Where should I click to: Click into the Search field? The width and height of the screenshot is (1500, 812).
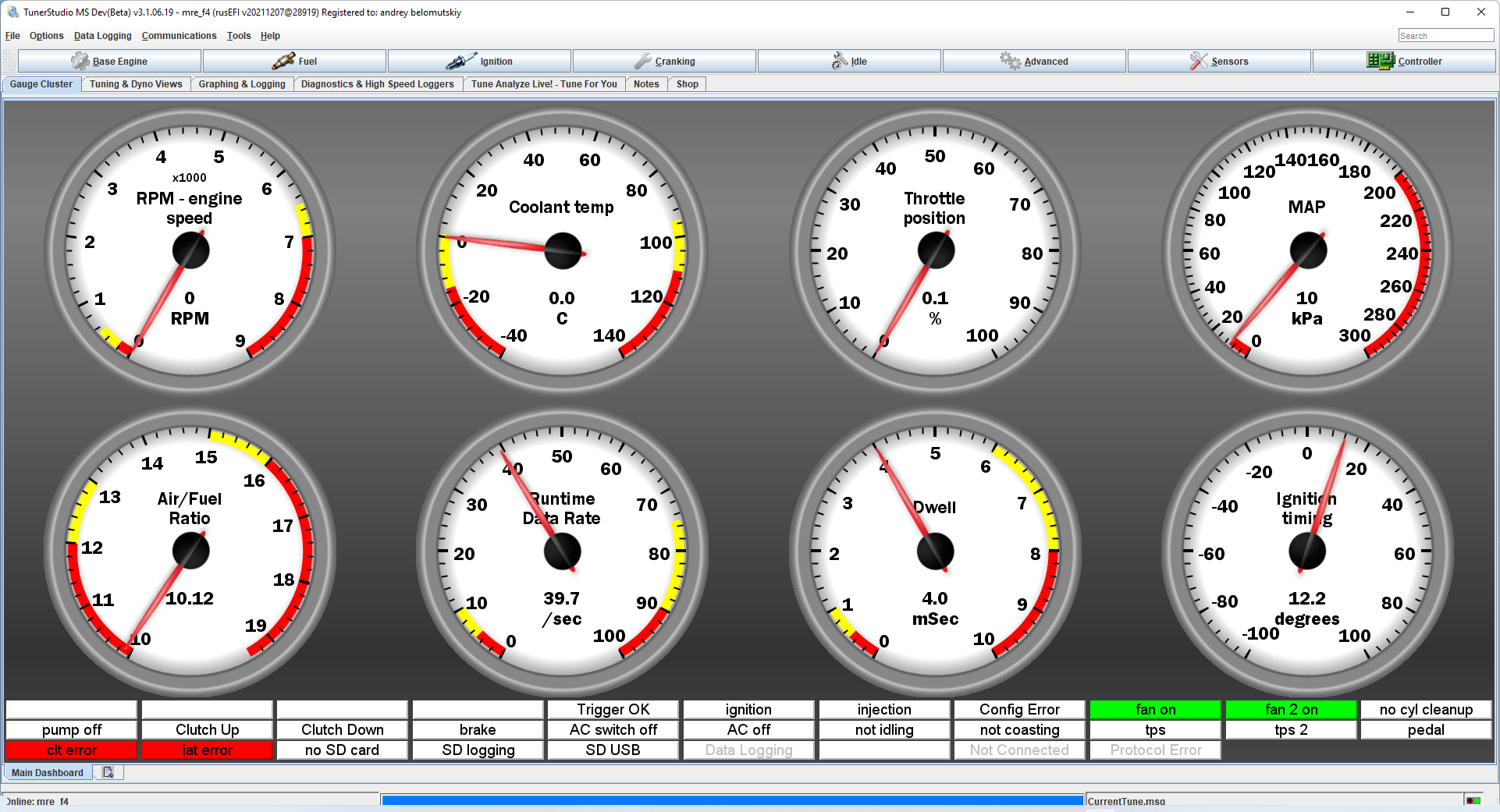click(1445, 36)
